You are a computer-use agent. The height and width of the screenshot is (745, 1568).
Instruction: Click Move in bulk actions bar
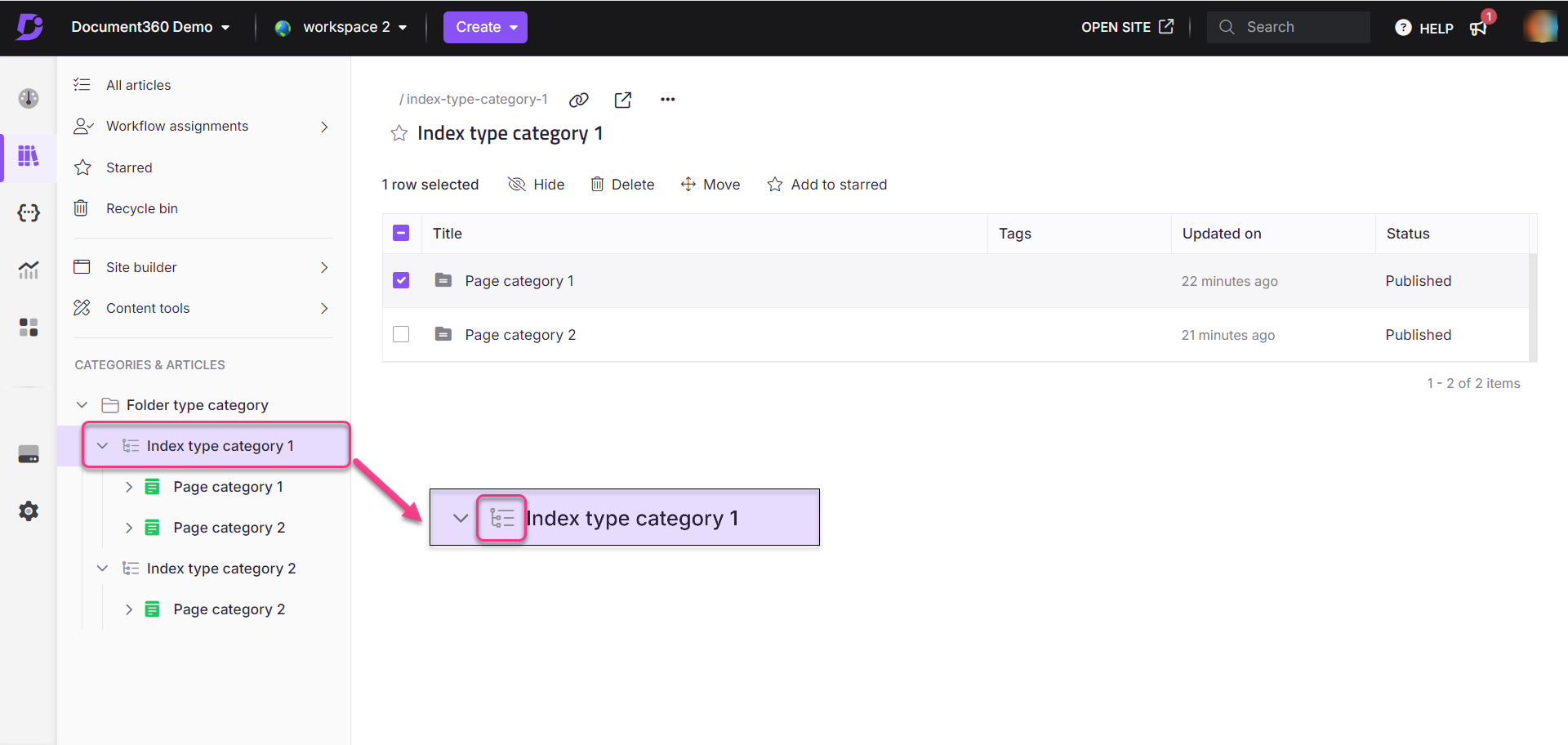[710, 185]
